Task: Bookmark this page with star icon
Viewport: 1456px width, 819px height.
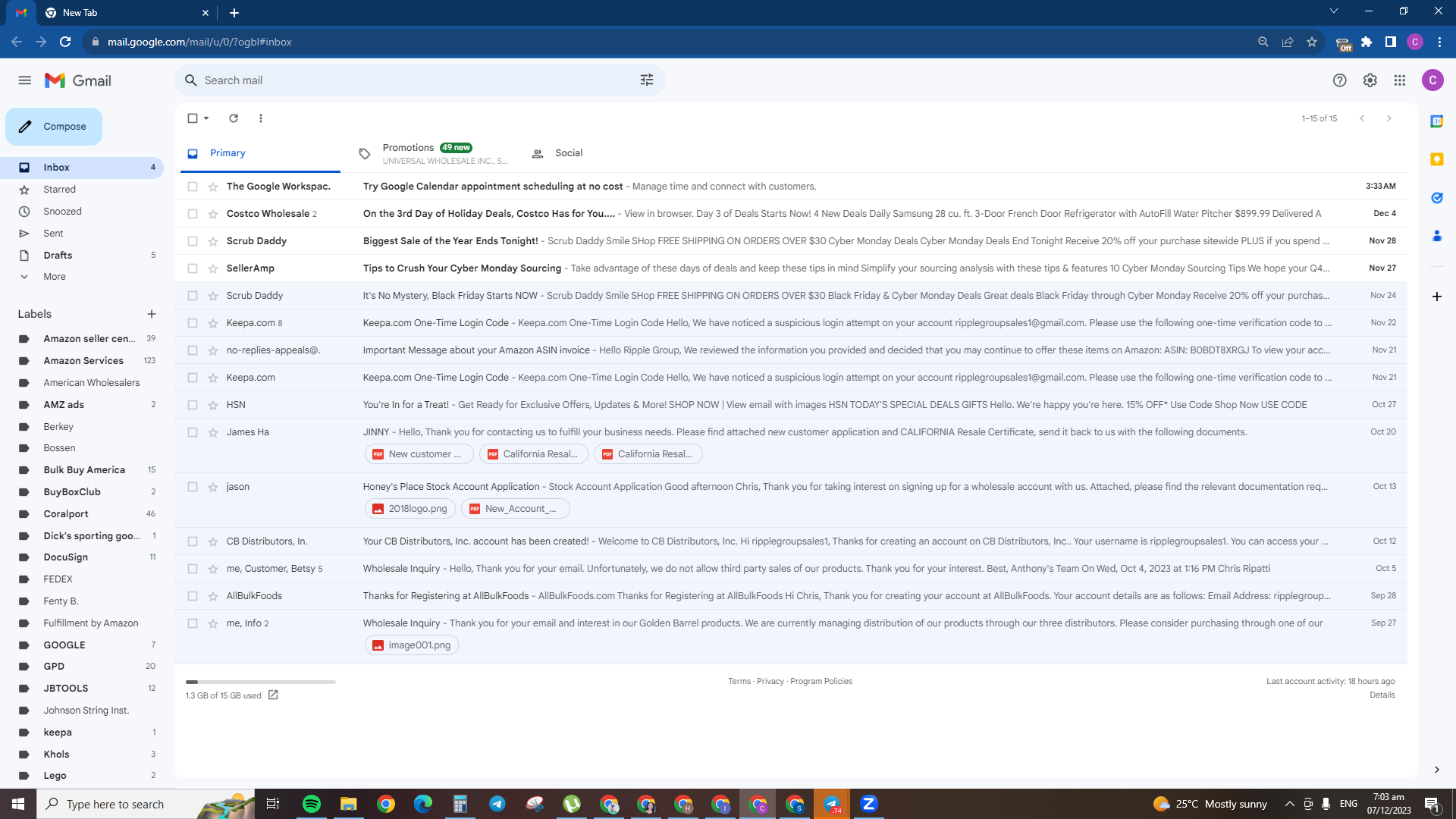Action: [1312, 42]
